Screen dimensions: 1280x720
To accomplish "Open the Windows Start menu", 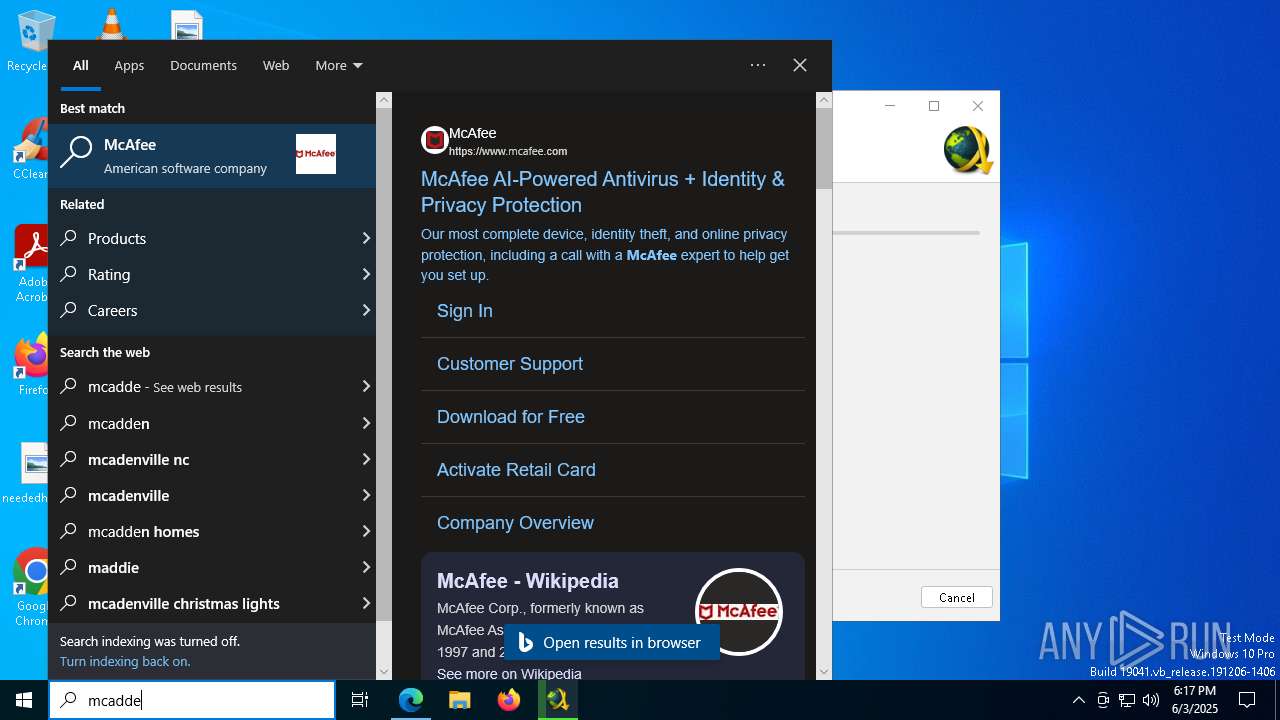I will (x=24, y=700).
